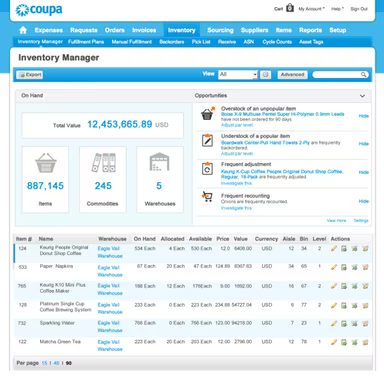Click the Advanced search button
The height and width of the screenshot is (388, 384).
coord(292,75)
